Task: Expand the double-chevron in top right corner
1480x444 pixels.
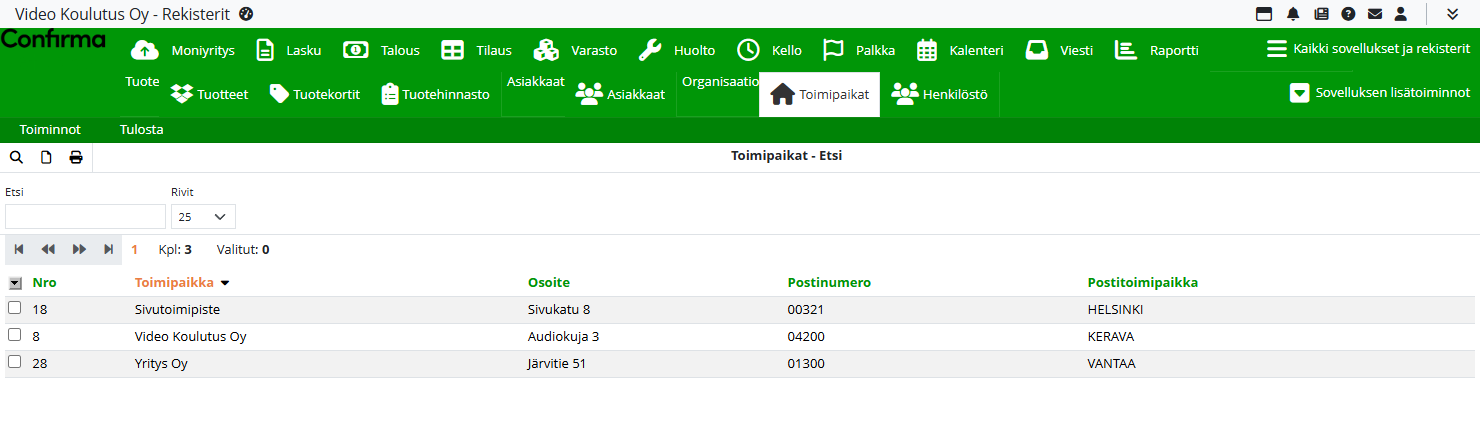Action: [1453, 14]
